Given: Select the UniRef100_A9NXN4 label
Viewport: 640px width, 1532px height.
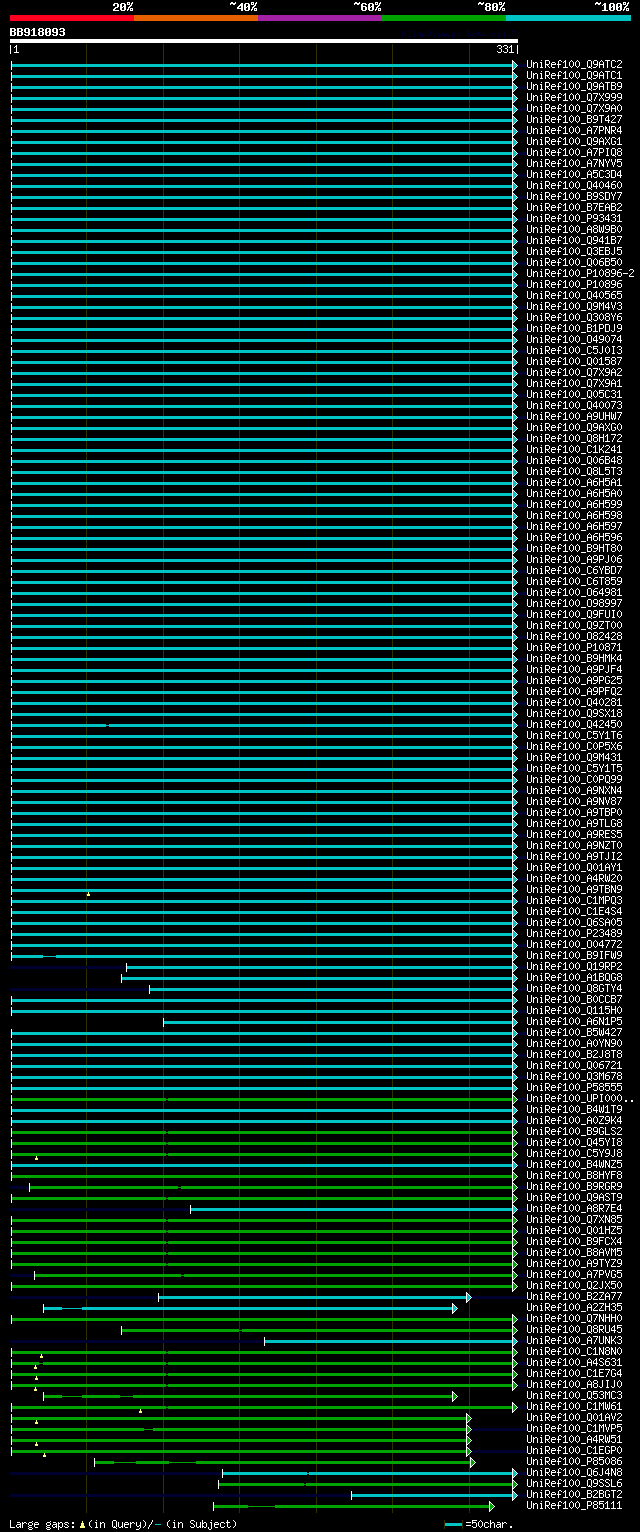Looking at the screenshot, I should pos(574,791).
